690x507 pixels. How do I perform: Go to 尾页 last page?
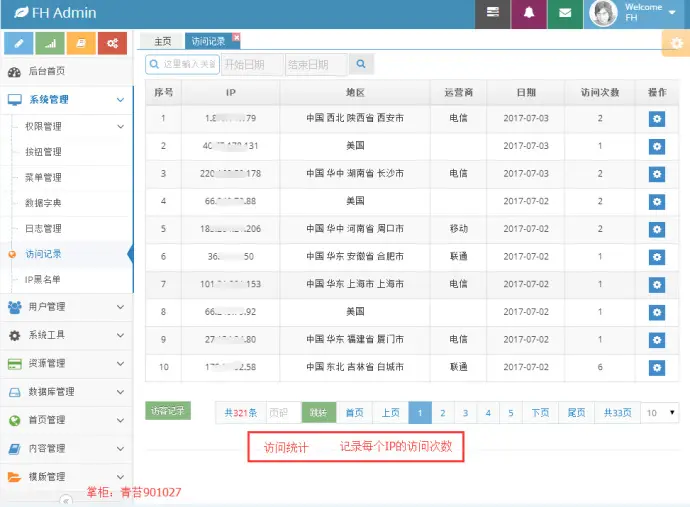[x=576, y=413]
